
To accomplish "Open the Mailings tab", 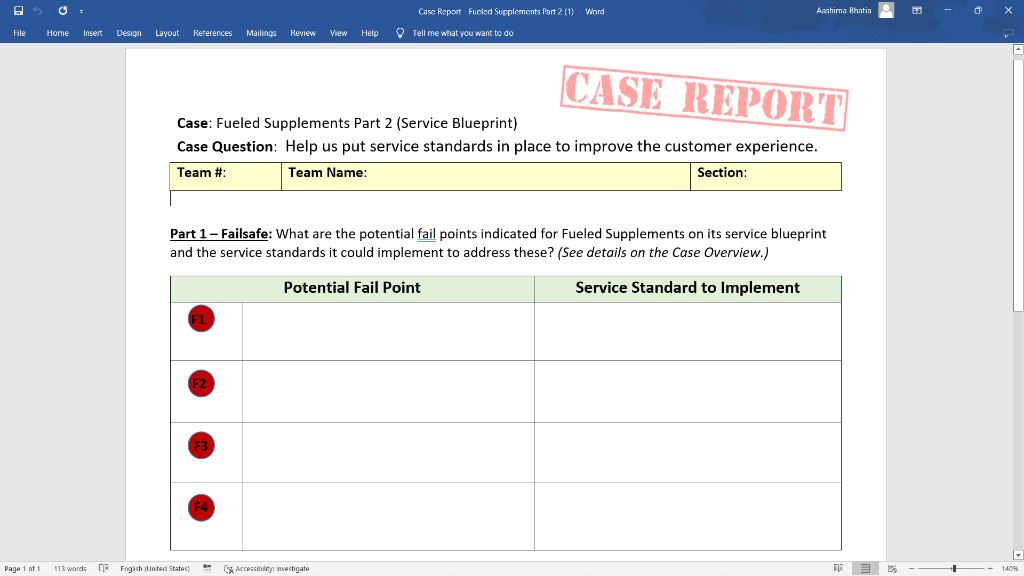I will pos(261,33).
